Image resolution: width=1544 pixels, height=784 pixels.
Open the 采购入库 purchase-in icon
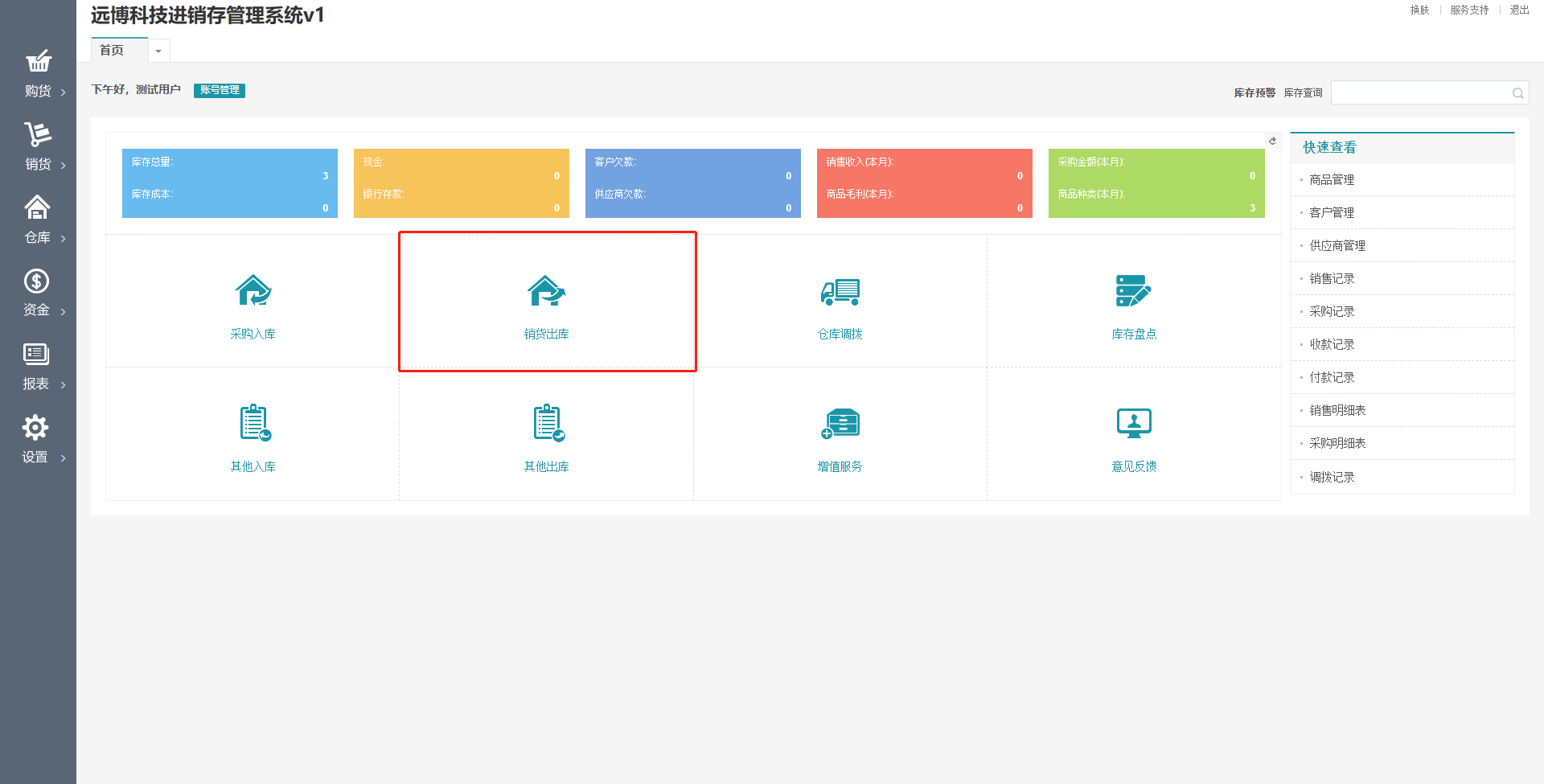coord(253,291)
